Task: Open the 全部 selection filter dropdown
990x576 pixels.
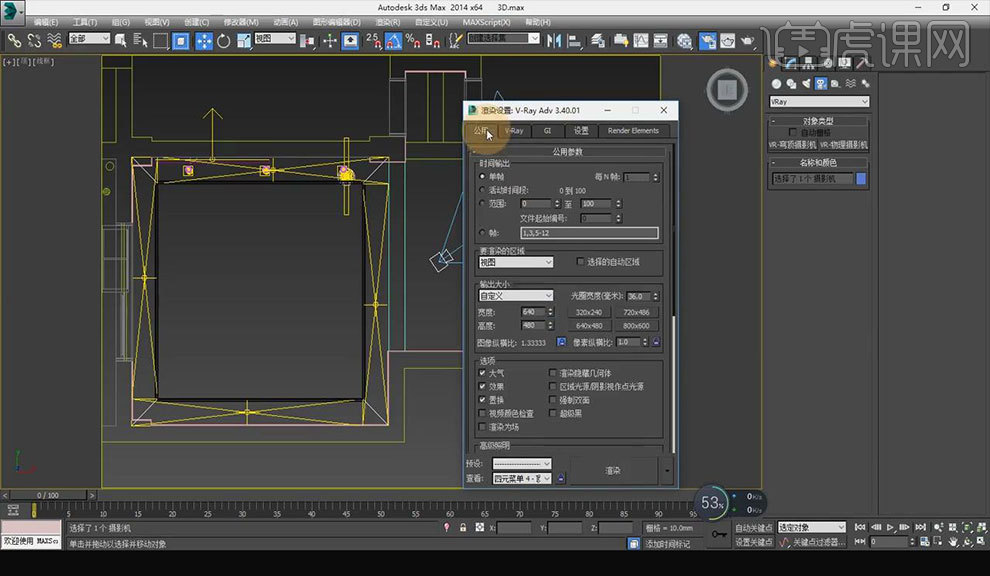Action: (x=89, y=39)
